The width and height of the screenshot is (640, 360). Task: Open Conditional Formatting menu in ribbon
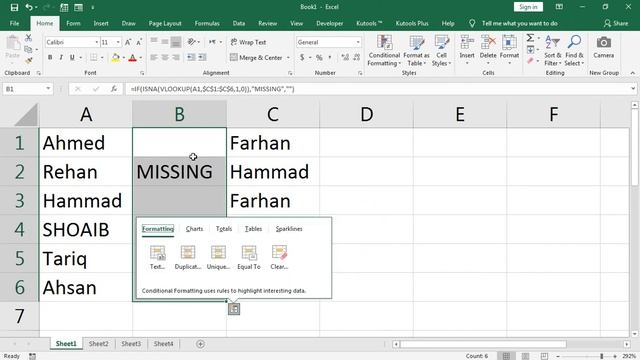click(x=384, y=51)
